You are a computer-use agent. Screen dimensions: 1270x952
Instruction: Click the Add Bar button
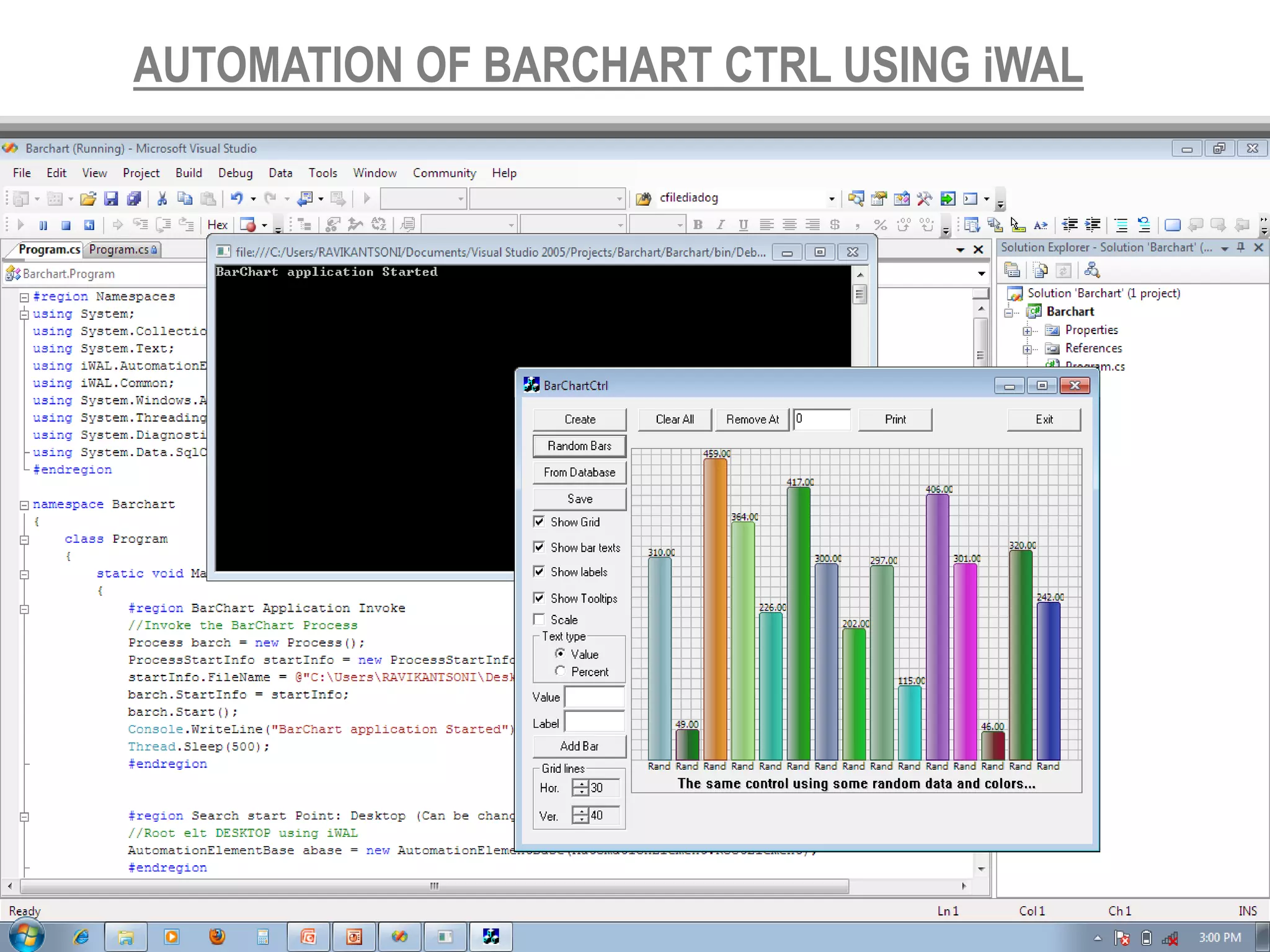point(579,746)
